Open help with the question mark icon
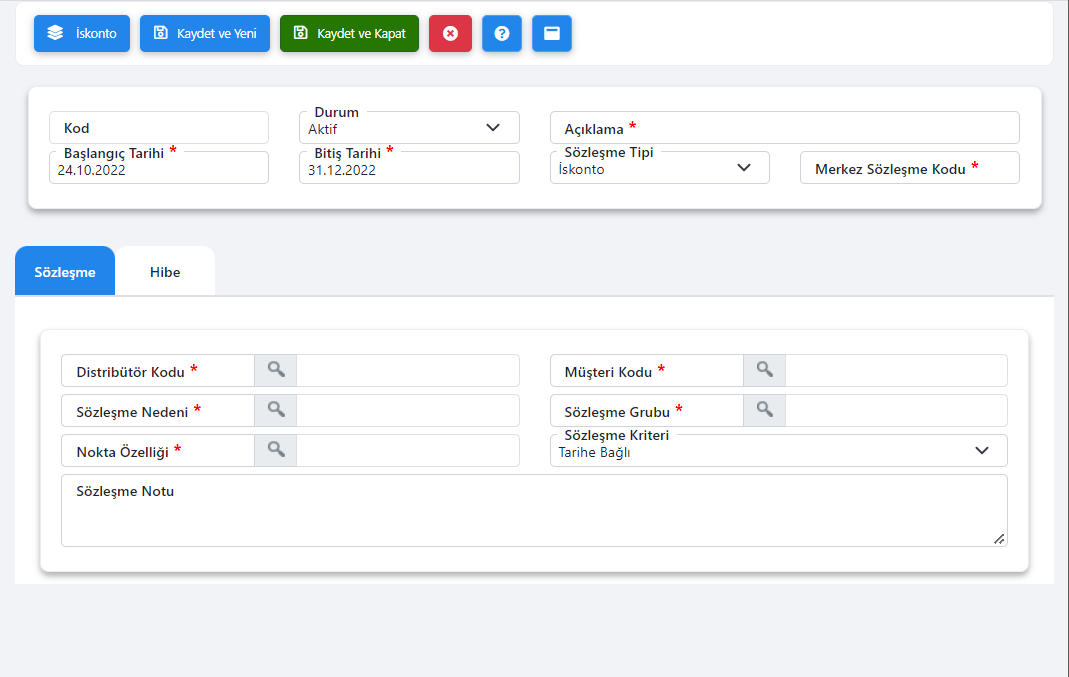Viewport: 1069px width, 677px height. 502,33
